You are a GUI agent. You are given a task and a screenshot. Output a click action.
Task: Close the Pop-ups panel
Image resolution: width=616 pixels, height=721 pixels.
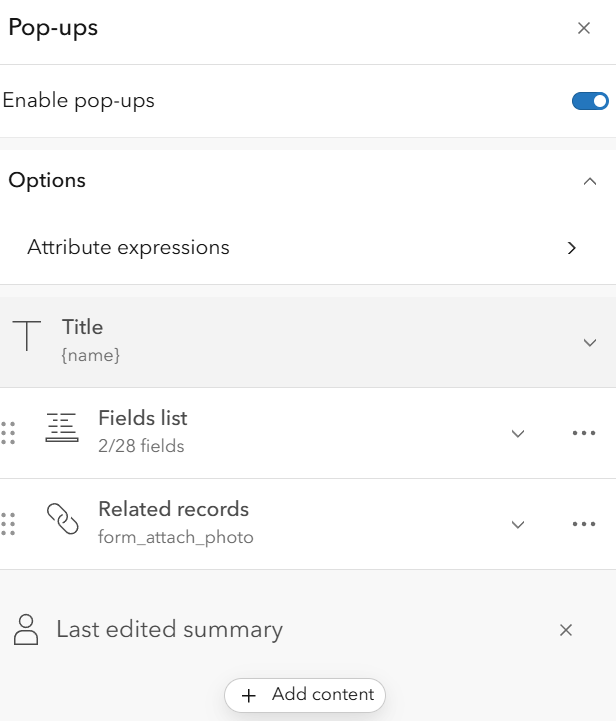[x=584, y=28]
